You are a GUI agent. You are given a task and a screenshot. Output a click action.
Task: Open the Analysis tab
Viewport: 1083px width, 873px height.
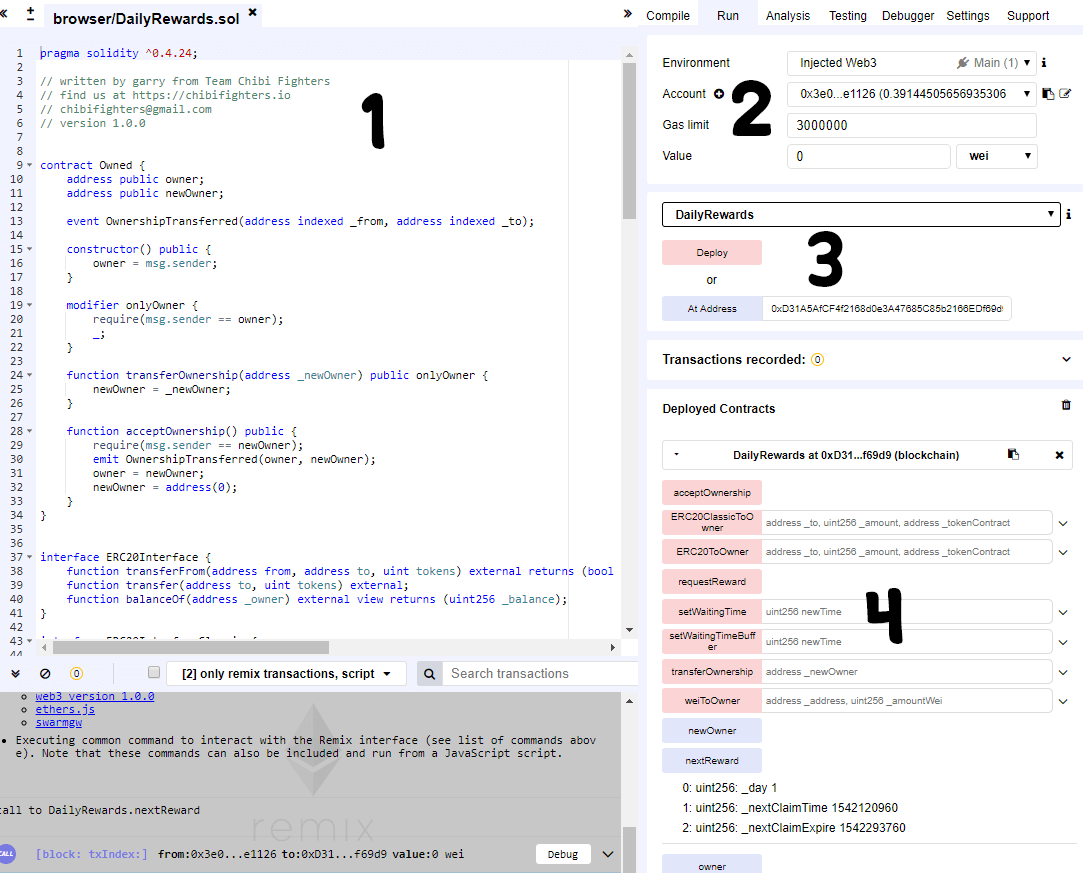[x=787, y=15]
